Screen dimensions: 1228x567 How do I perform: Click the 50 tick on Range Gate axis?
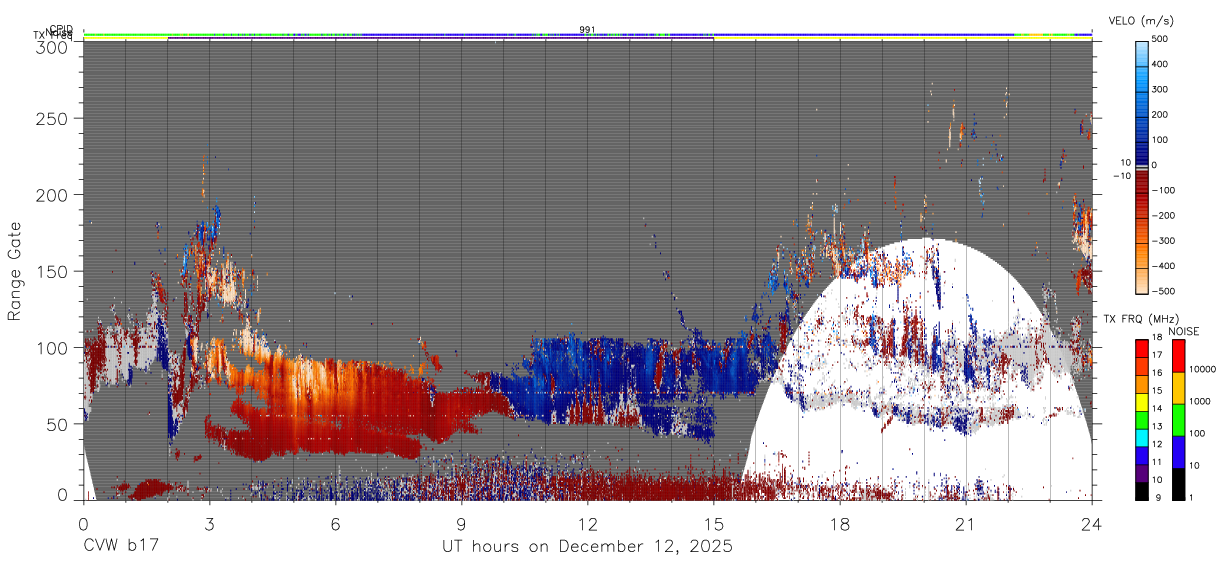click(x=57, y=424)
